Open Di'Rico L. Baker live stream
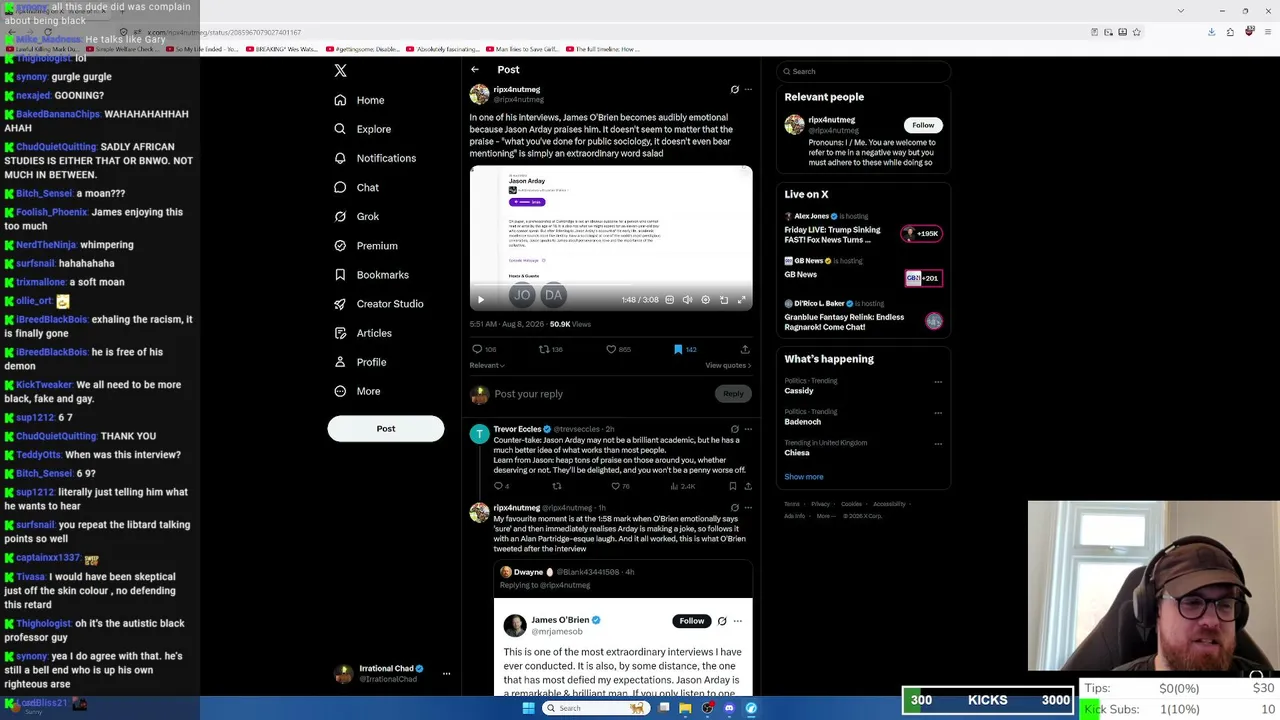Image resolution: width=1280 pixels, height=720 pixels. point(863,315)
